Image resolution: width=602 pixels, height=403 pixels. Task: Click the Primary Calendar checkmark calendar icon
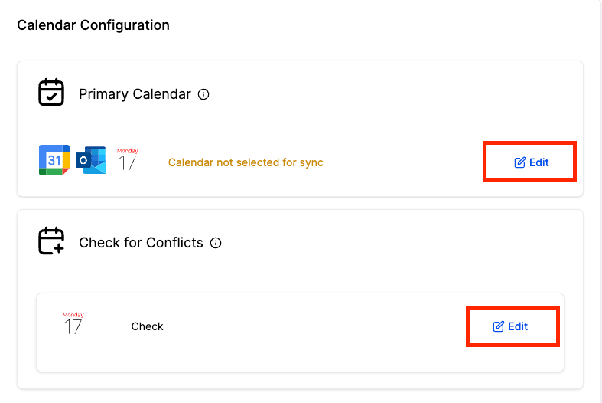(51, 92)
